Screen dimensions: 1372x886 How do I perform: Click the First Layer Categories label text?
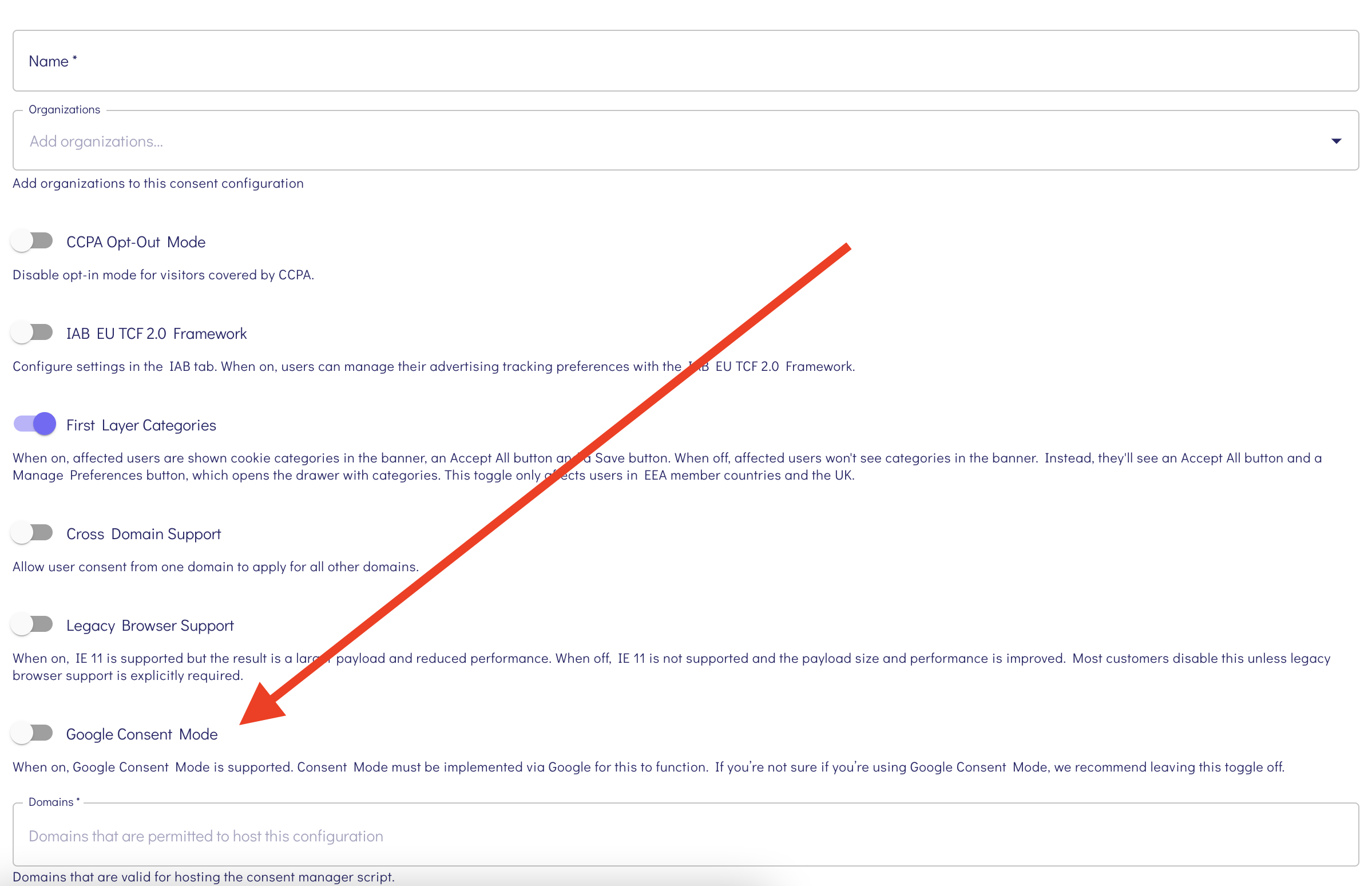click(141, 425)
